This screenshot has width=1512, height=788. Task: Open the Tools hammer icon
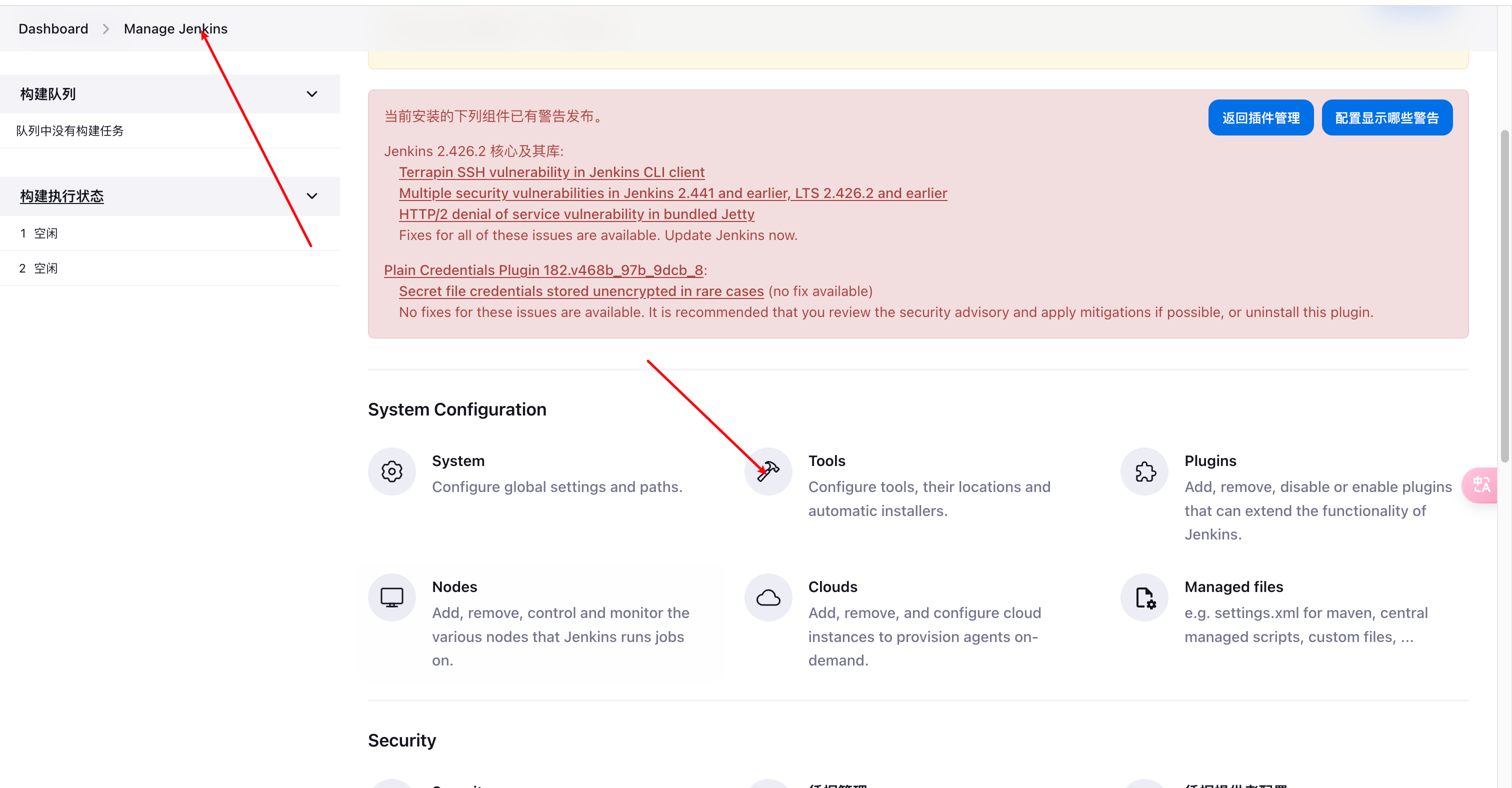(767, 471)
